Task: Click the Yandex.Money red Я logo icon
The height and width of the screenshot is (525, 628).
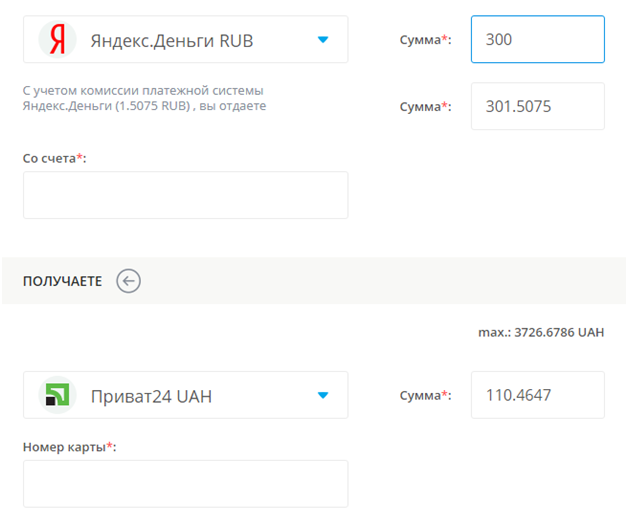Action: pos(57,39)
